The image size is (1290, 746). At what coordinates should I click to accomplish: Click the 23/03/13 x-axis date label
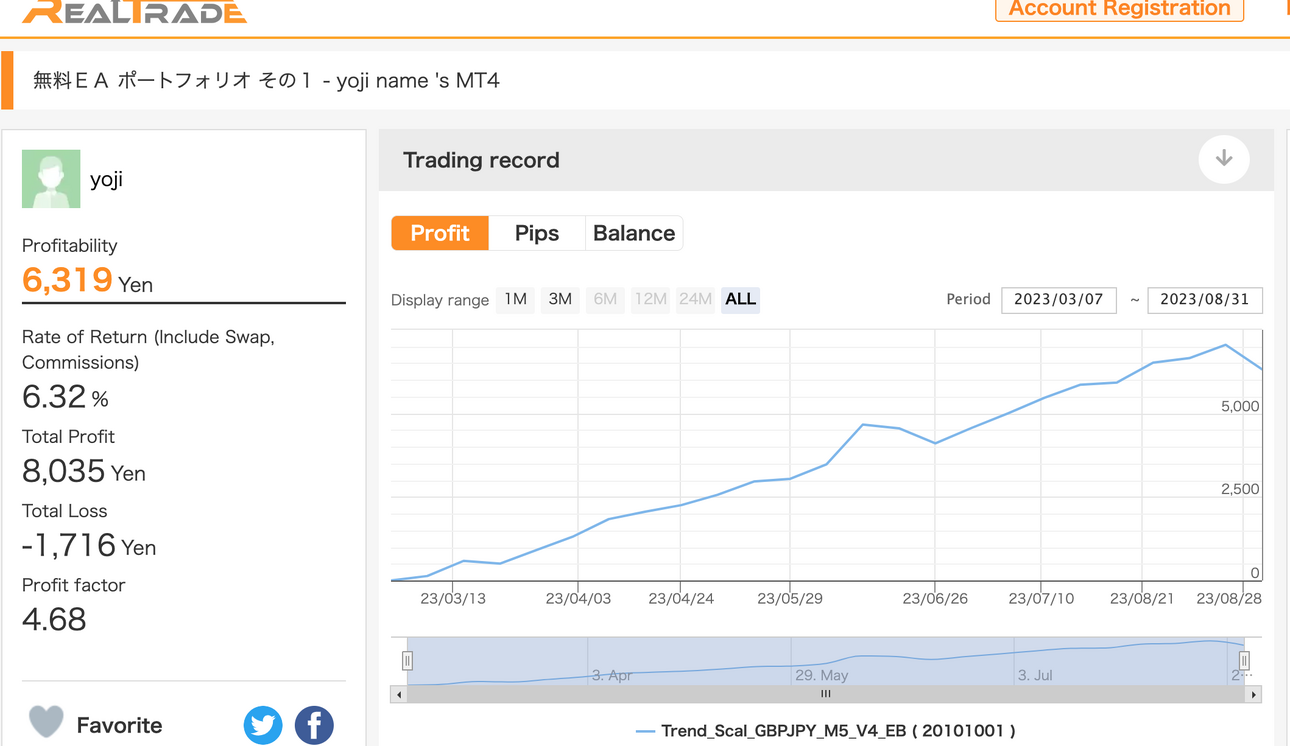coord(453,598)
